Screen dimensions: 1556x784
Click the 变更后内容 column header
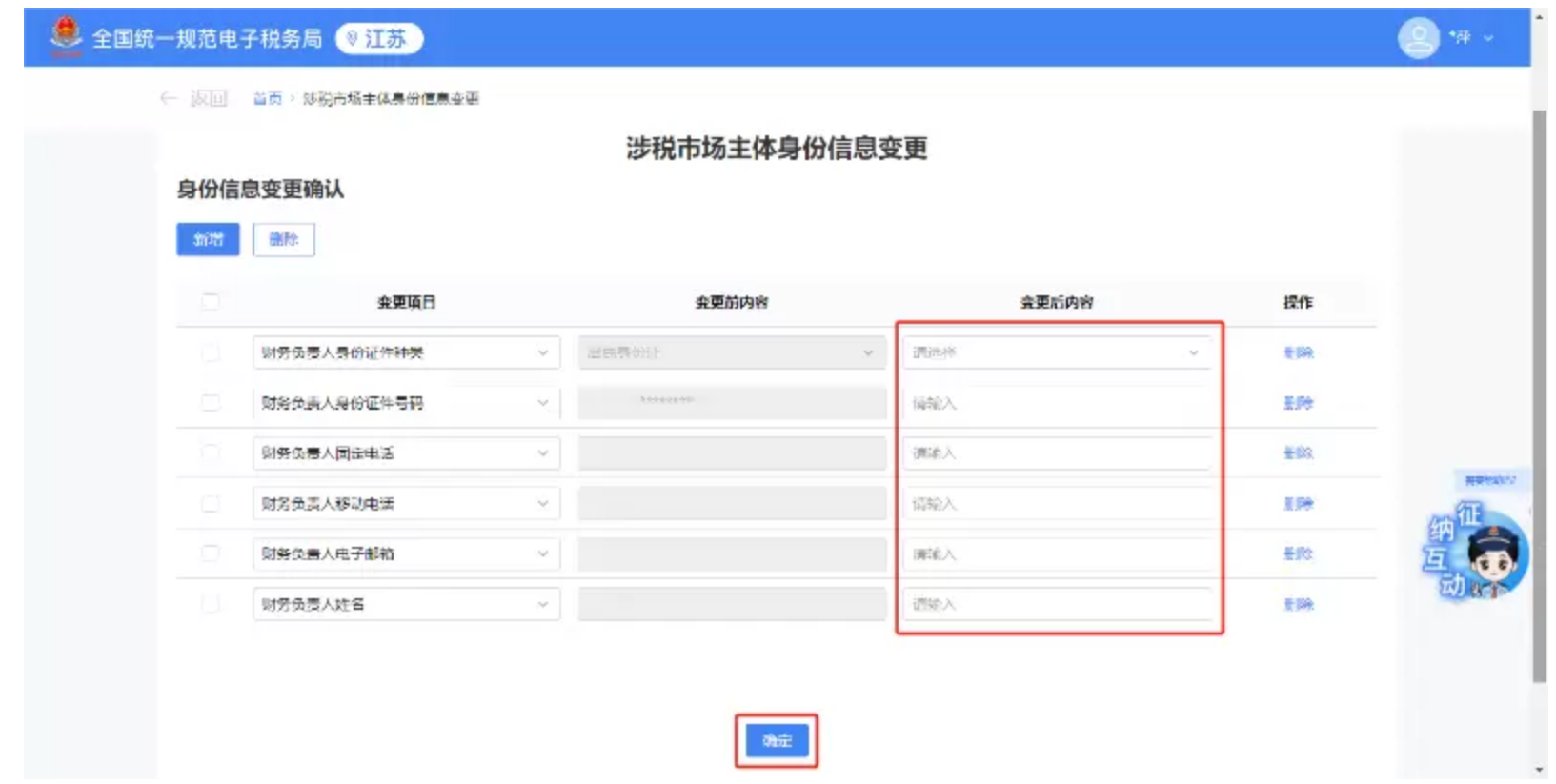pos(1057,302)
